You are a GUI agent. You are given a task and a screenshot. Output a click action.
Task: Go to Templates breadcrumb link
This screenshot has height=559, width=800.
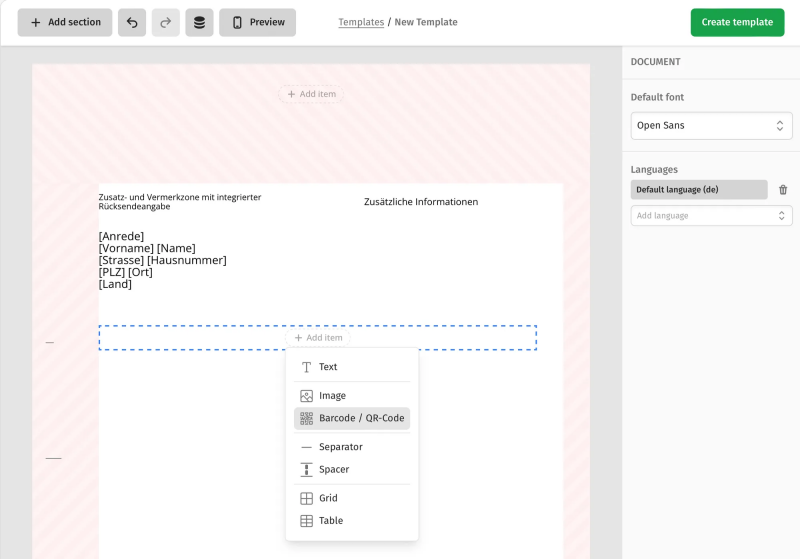click(361, 22)
